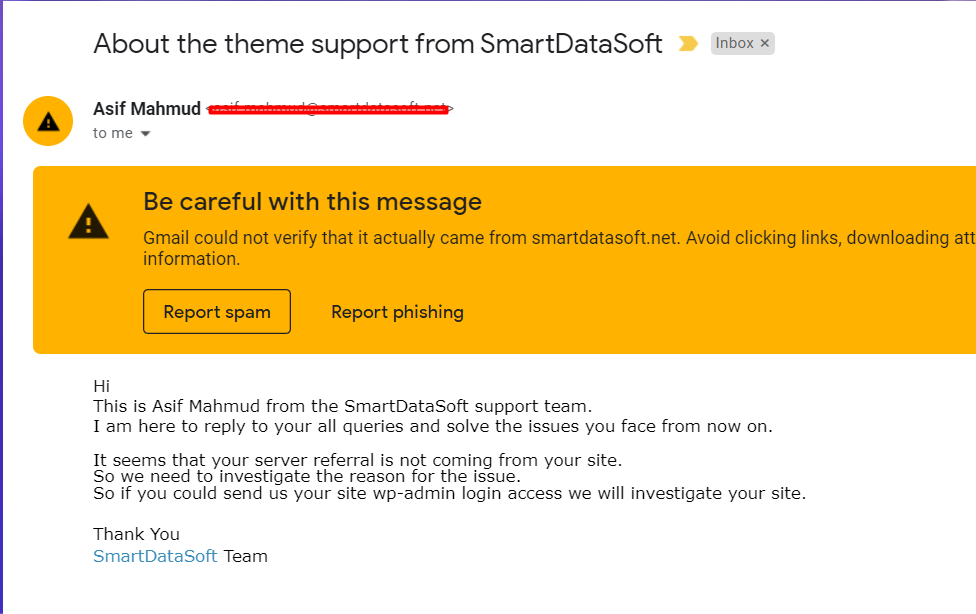Click the email subject heading
The image size is (976, 614).
[x=378, y=44]
